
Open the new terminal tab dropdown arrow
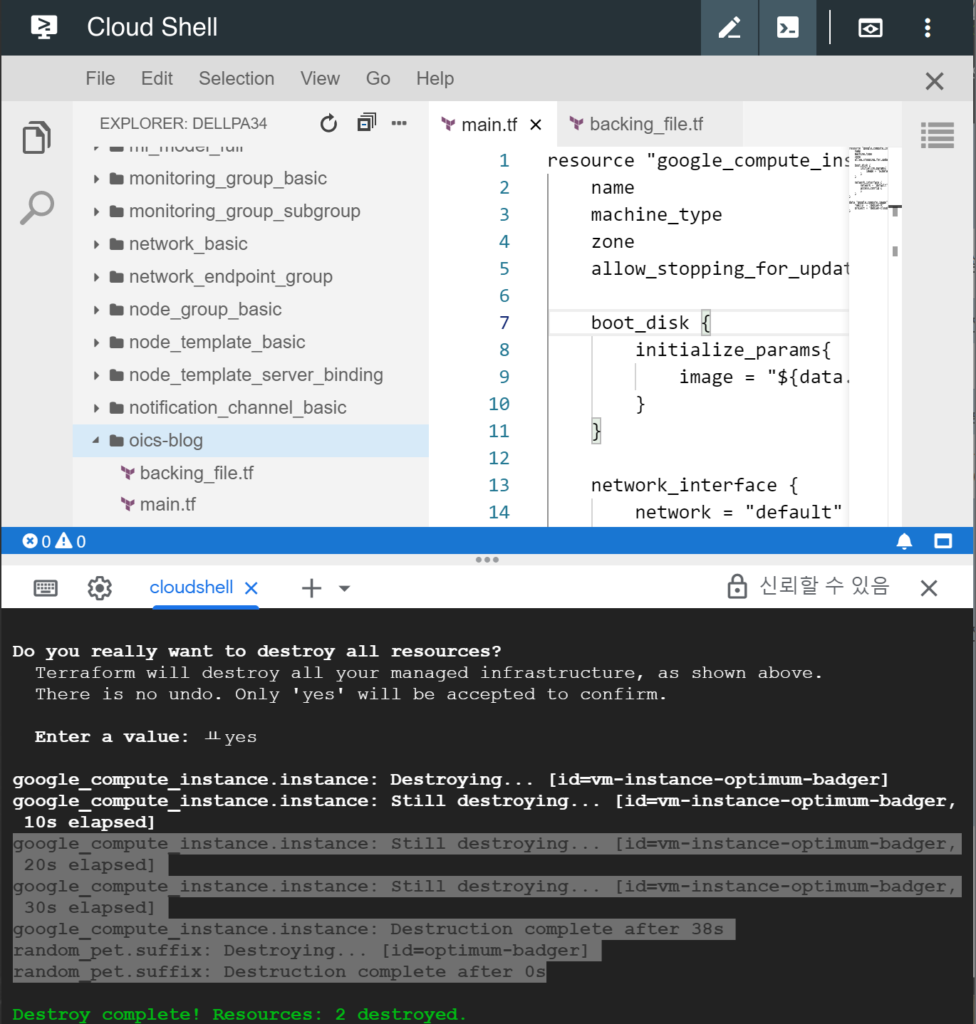pos(344,588)
